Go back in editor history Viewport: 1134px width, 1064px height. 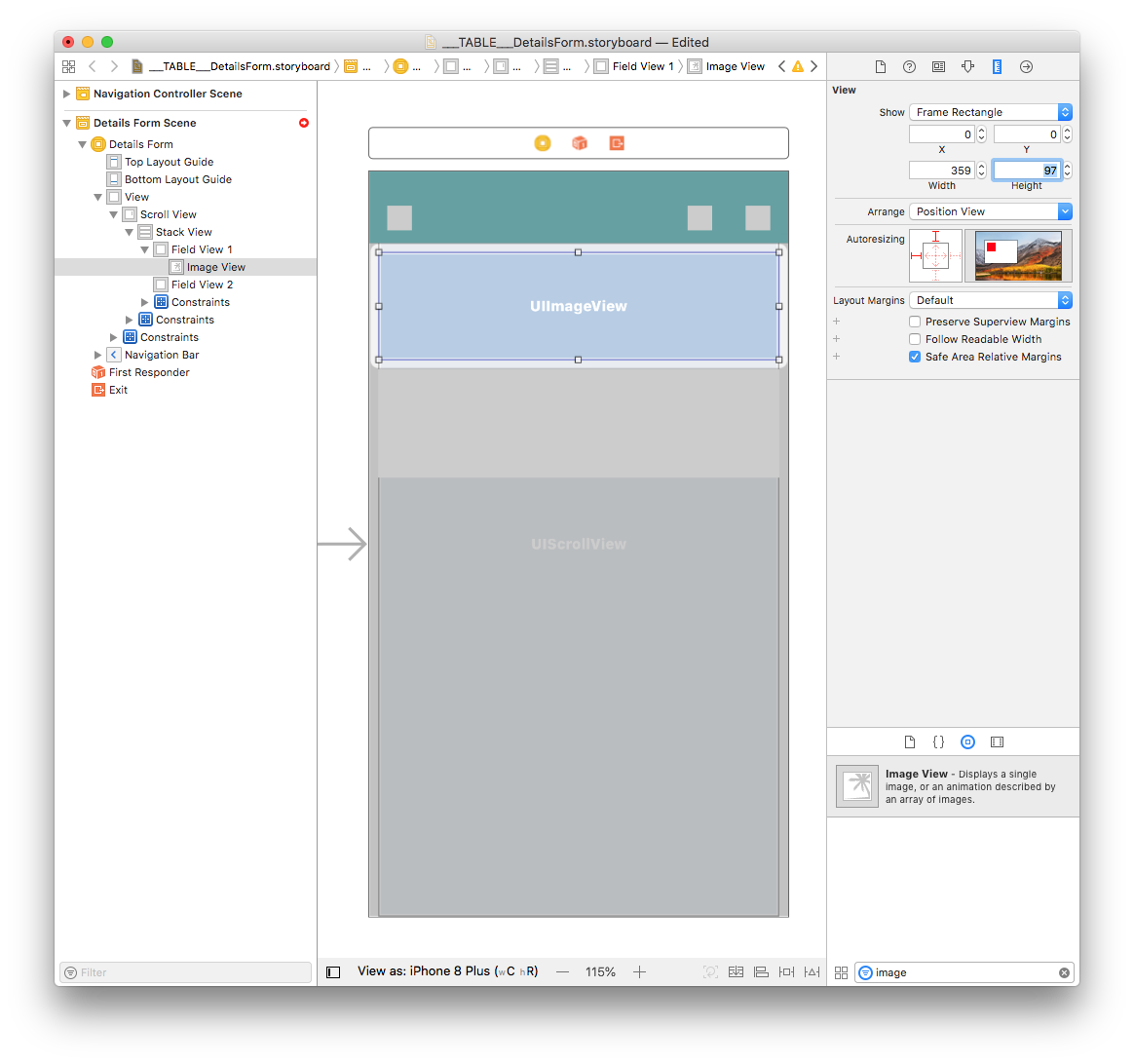click(93, 66)
